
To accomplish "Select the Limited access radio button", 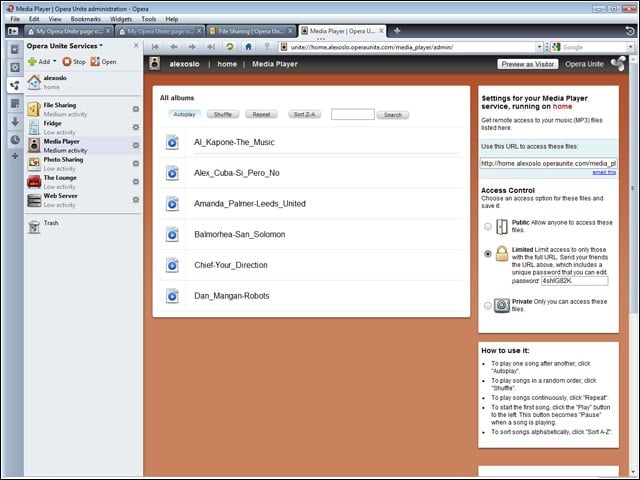I will click(x=488, y=253).
